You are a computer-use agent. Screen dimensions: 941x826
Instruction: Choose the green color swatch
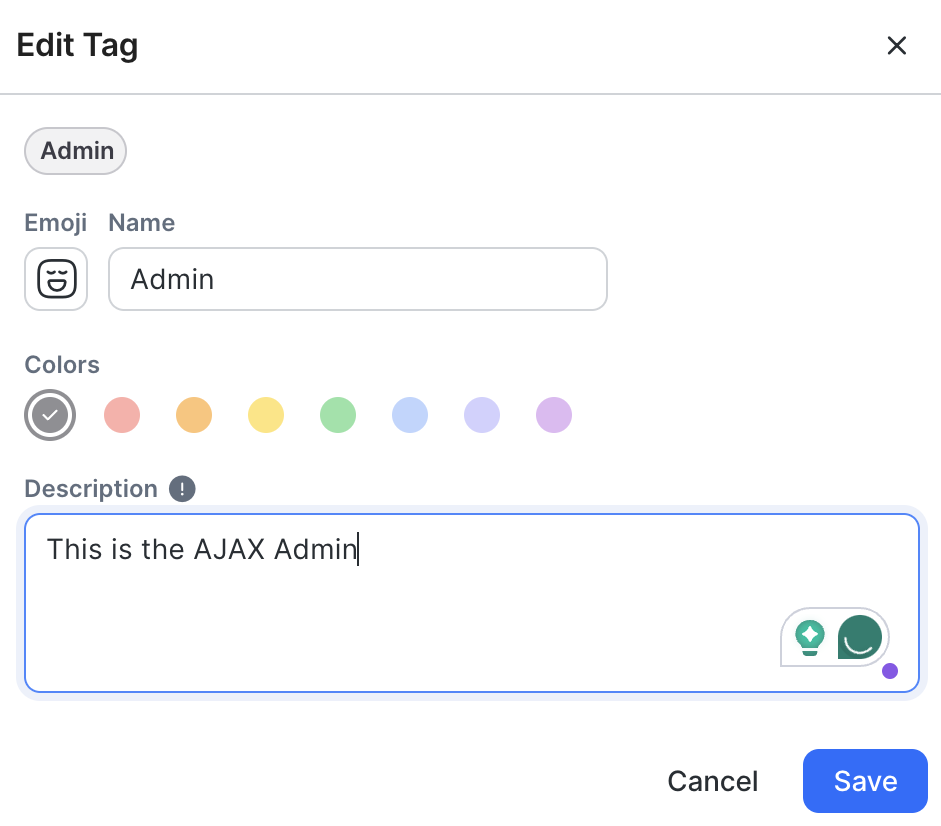(338, 415)
